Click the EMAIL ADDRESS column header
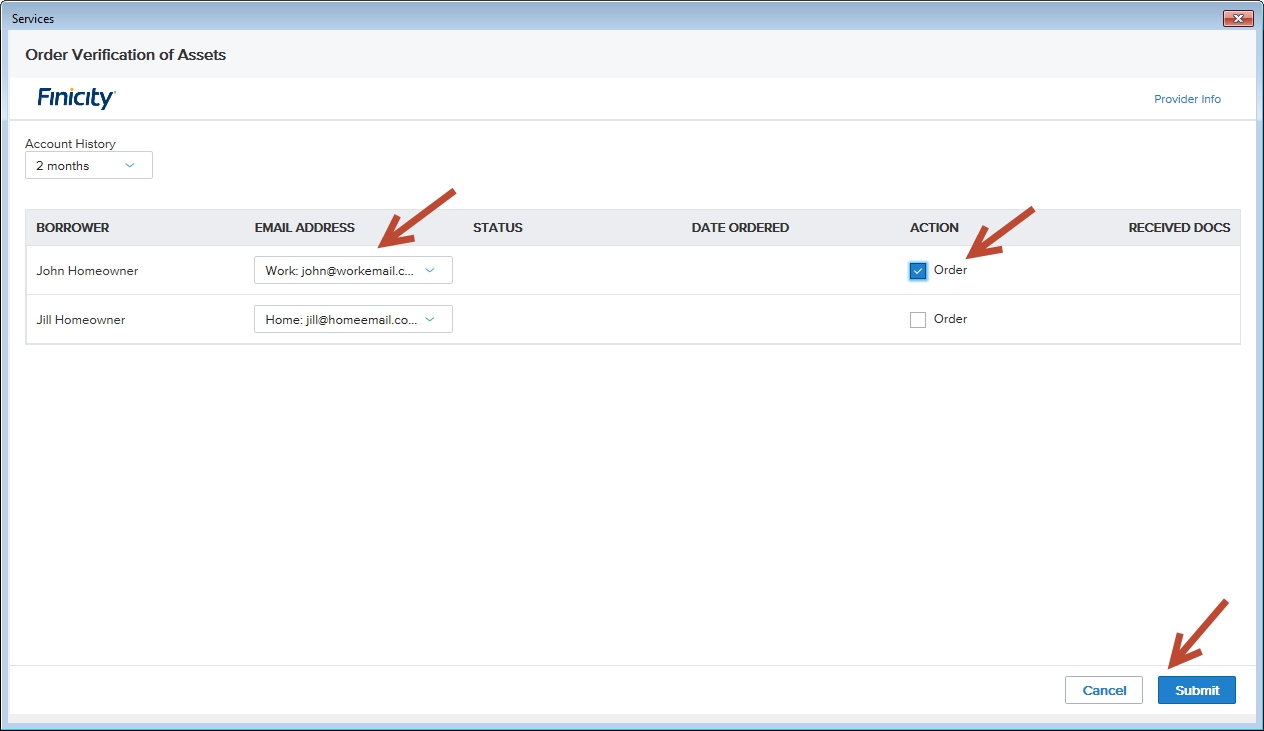This screenshot has width=1264, height=731. click(304, 228)
